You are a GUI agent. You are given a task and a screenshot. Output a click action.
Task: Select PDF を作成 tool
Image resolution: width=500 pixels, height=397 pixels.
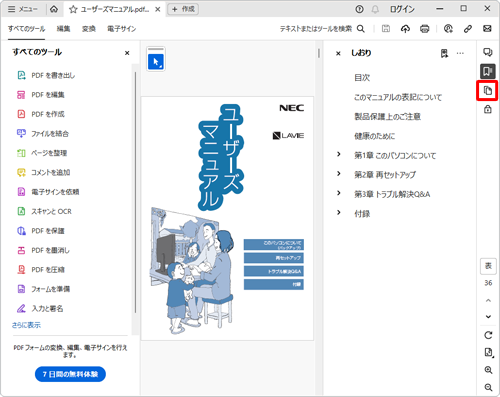pyautogui.click(x=41, y=114)
